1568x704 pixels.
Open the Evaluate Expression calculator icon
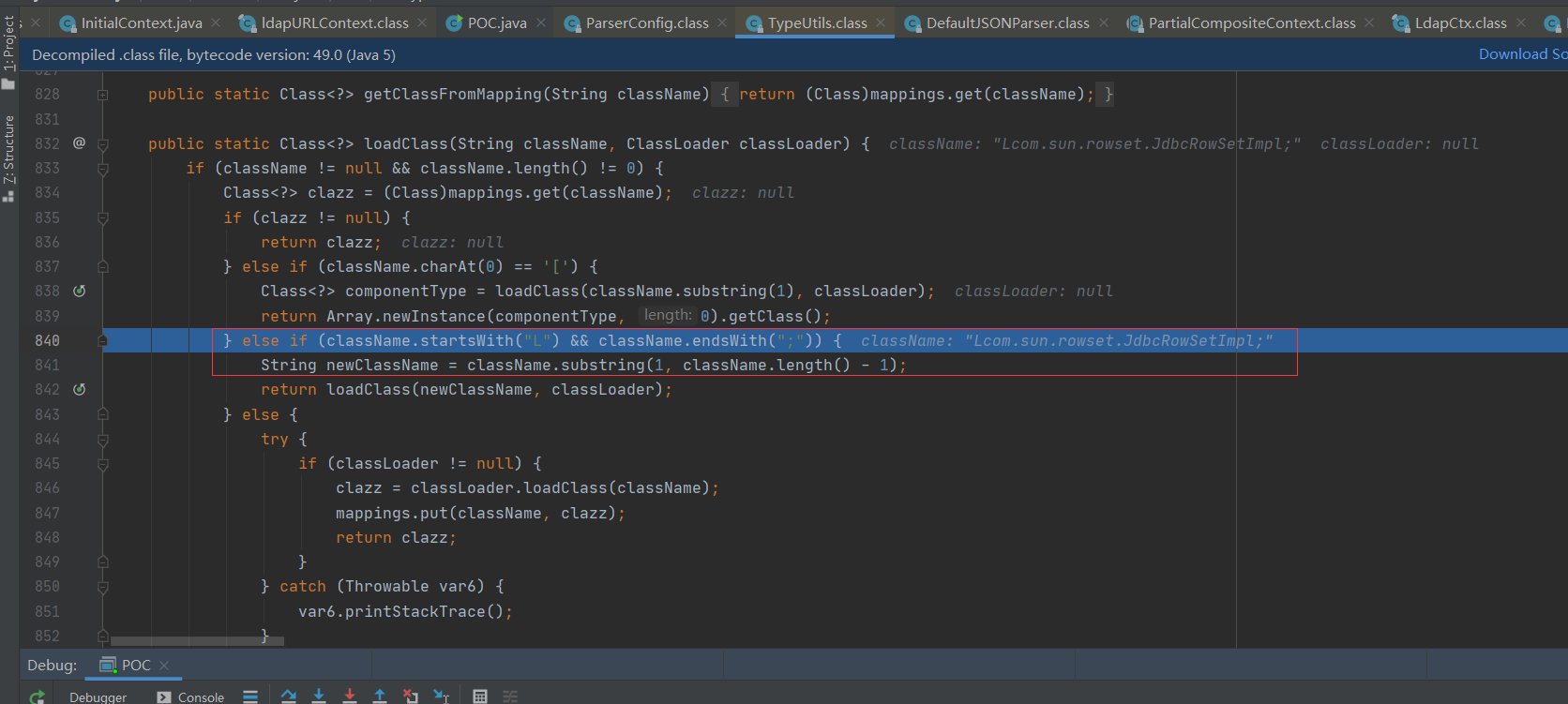point(480,696)
